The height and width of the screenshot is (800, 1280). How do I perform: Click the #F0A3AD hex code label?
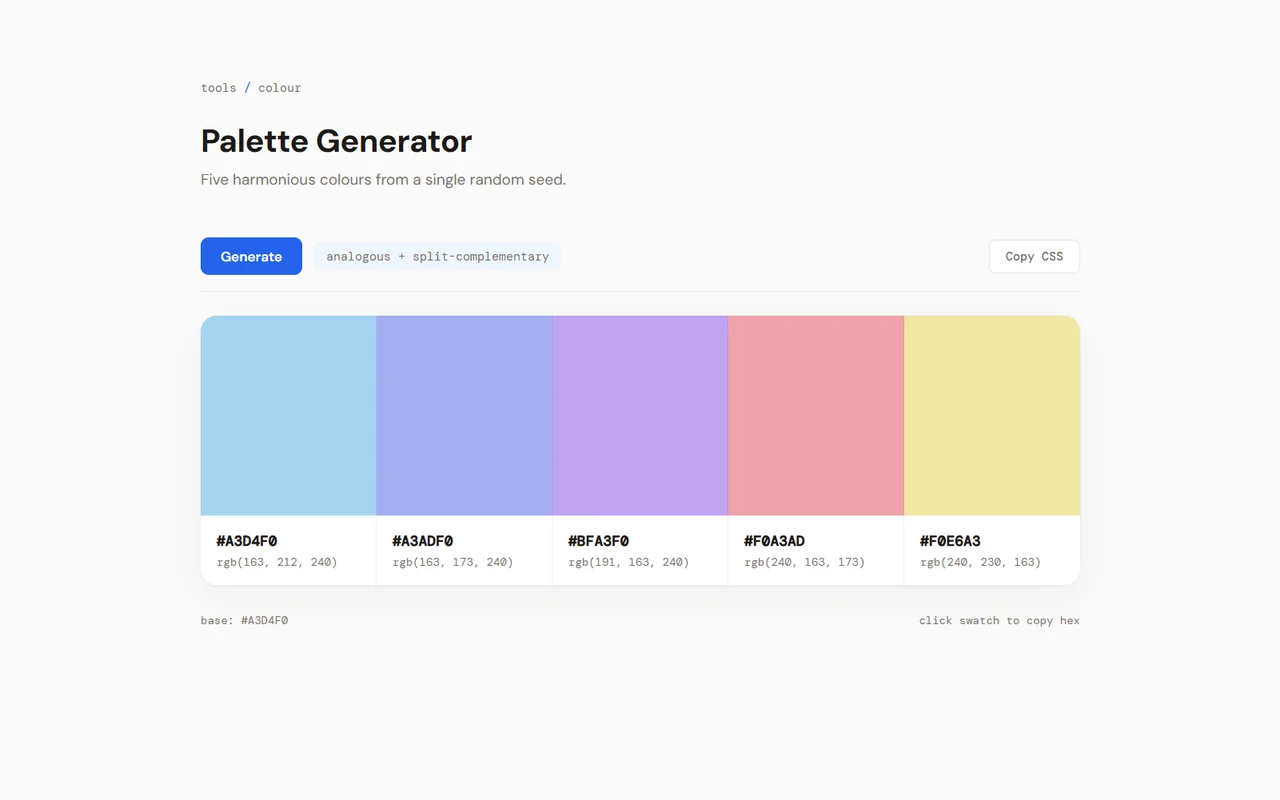coord(775,541)
